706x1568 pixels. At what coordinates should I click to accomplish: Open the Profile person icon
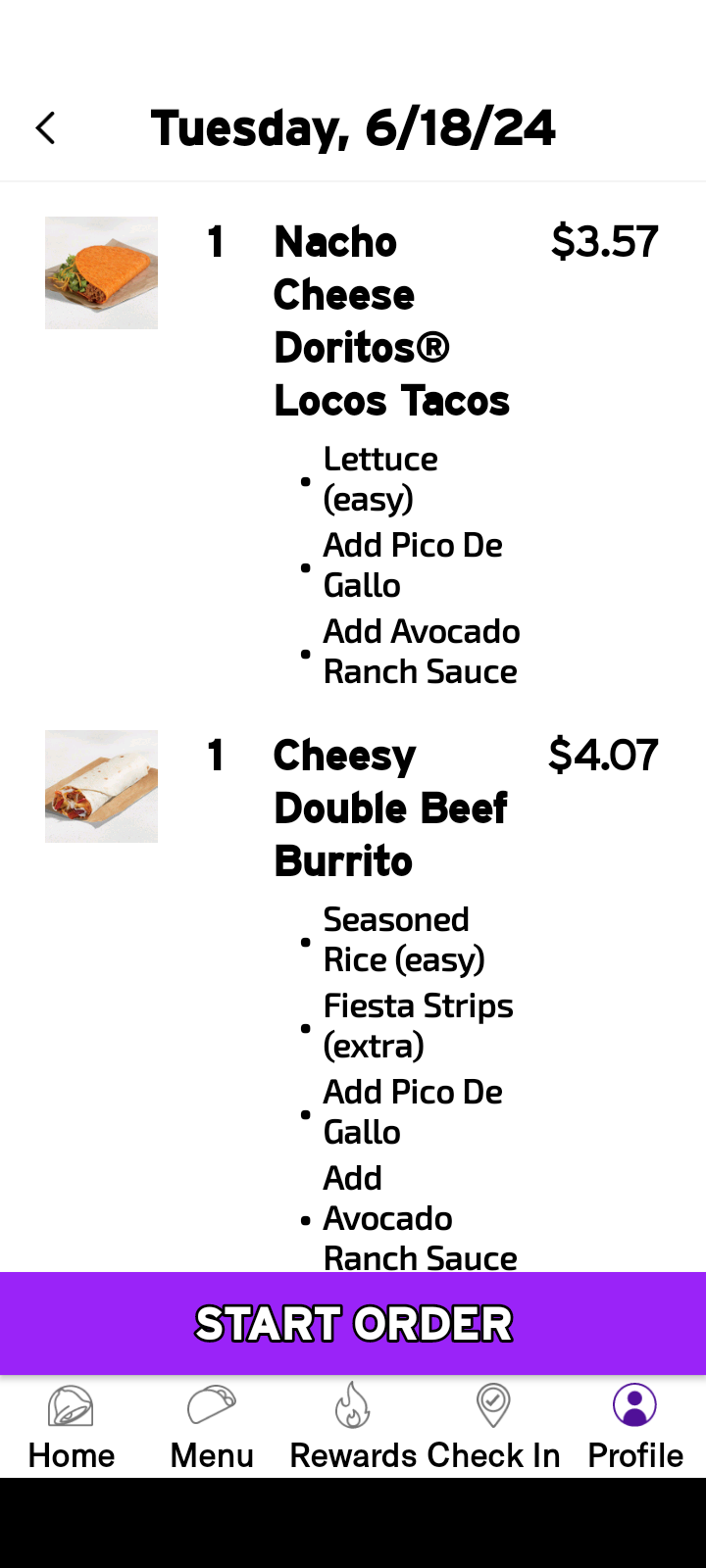coord(634,1405)
